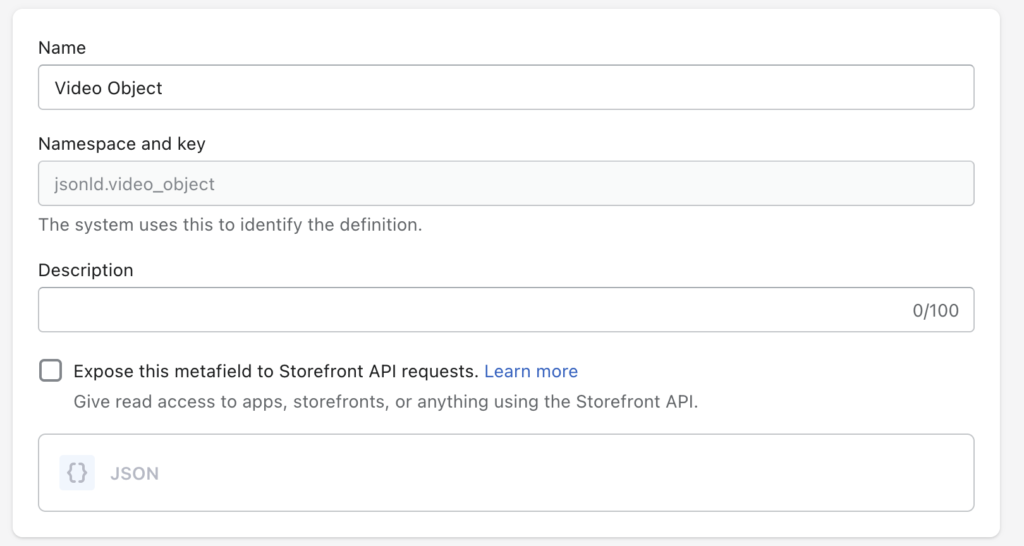Click 'The system uses this to identify' helper text
This screenshot has width=1024, height=546.
tap(230, 225)
